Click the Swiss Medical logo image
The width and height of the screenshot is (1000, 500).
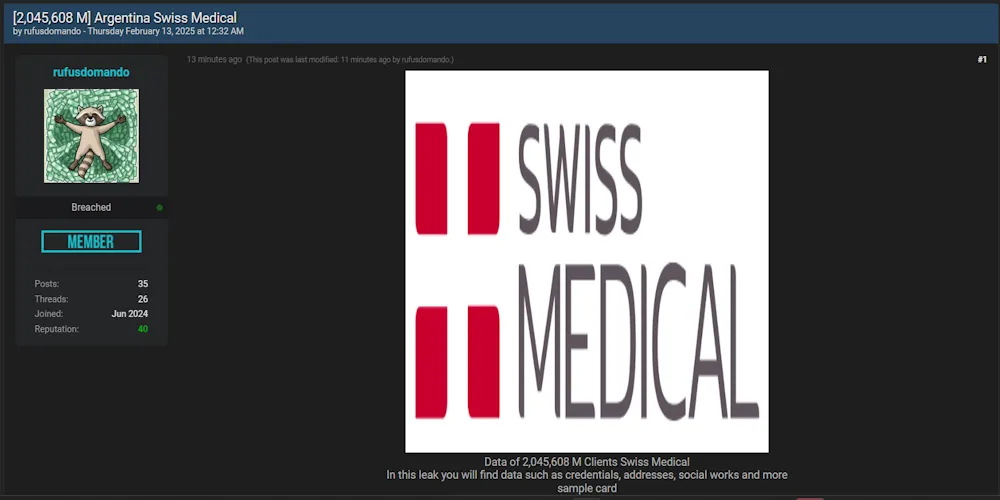coord(587,261)
